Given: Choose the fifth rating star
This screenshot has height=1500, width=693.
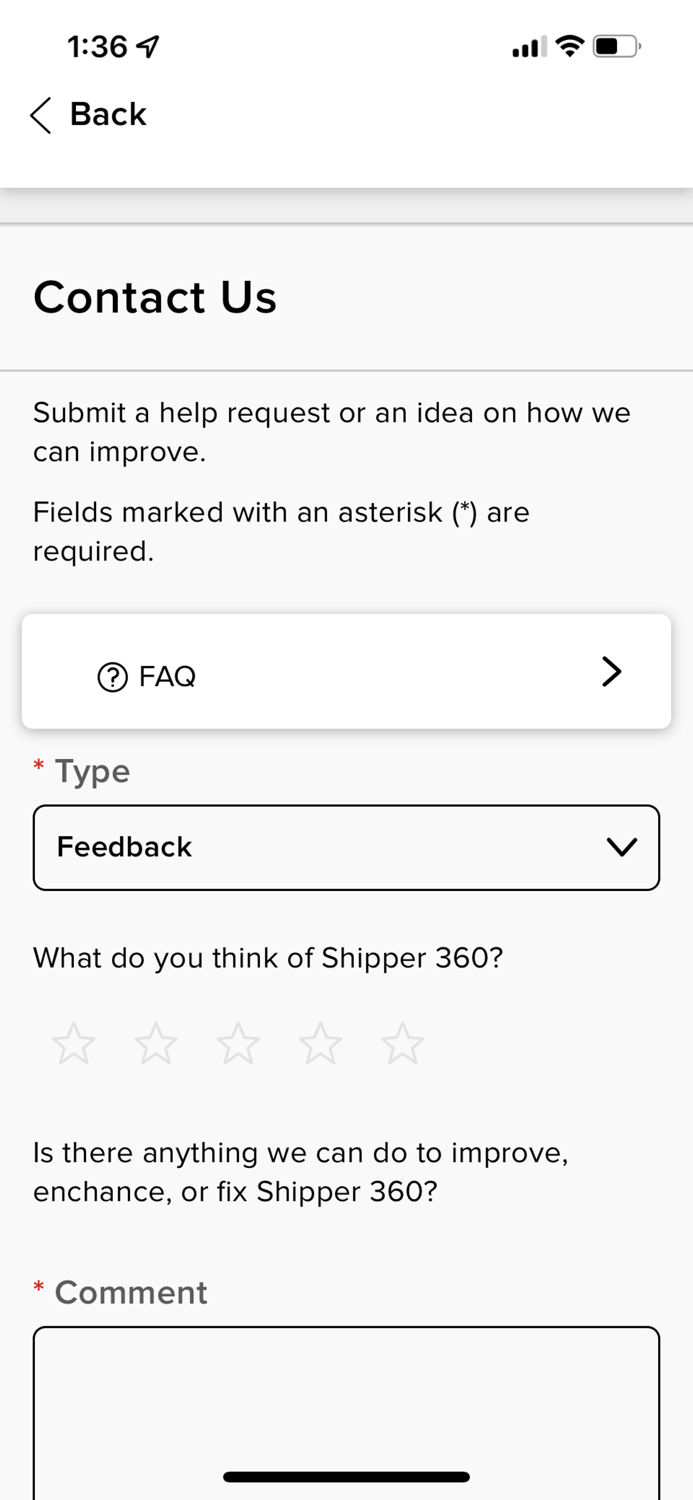Looking at the screenshot, I should 403,1043.
